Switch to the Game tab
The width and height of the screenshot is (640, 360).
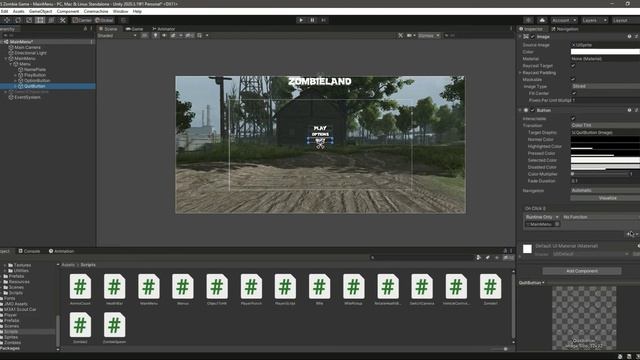pyautogui.click(x=135, y=29)
